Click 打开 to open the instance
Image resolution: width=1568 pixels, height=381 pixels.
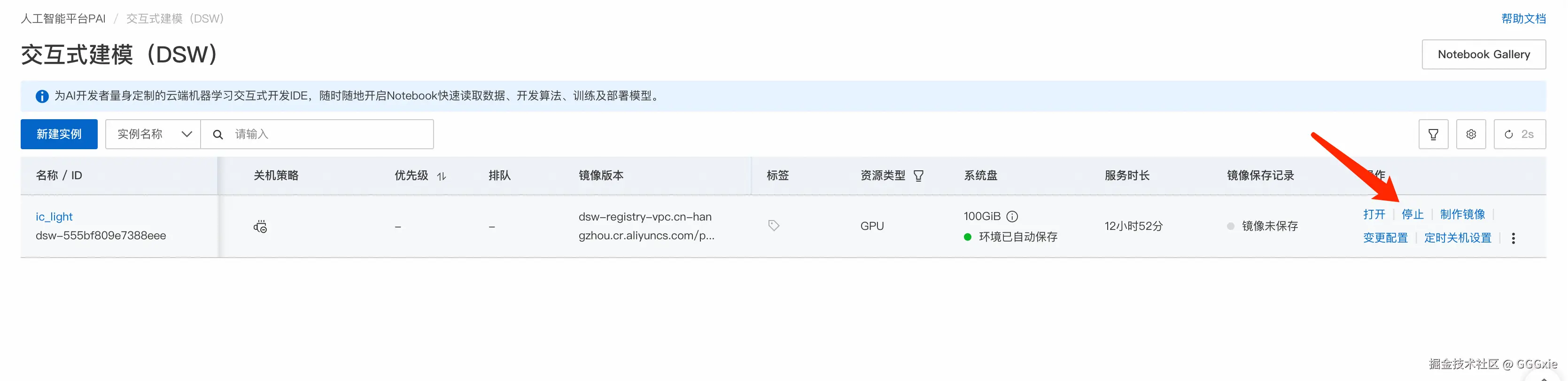click(x=1374, y=214)
